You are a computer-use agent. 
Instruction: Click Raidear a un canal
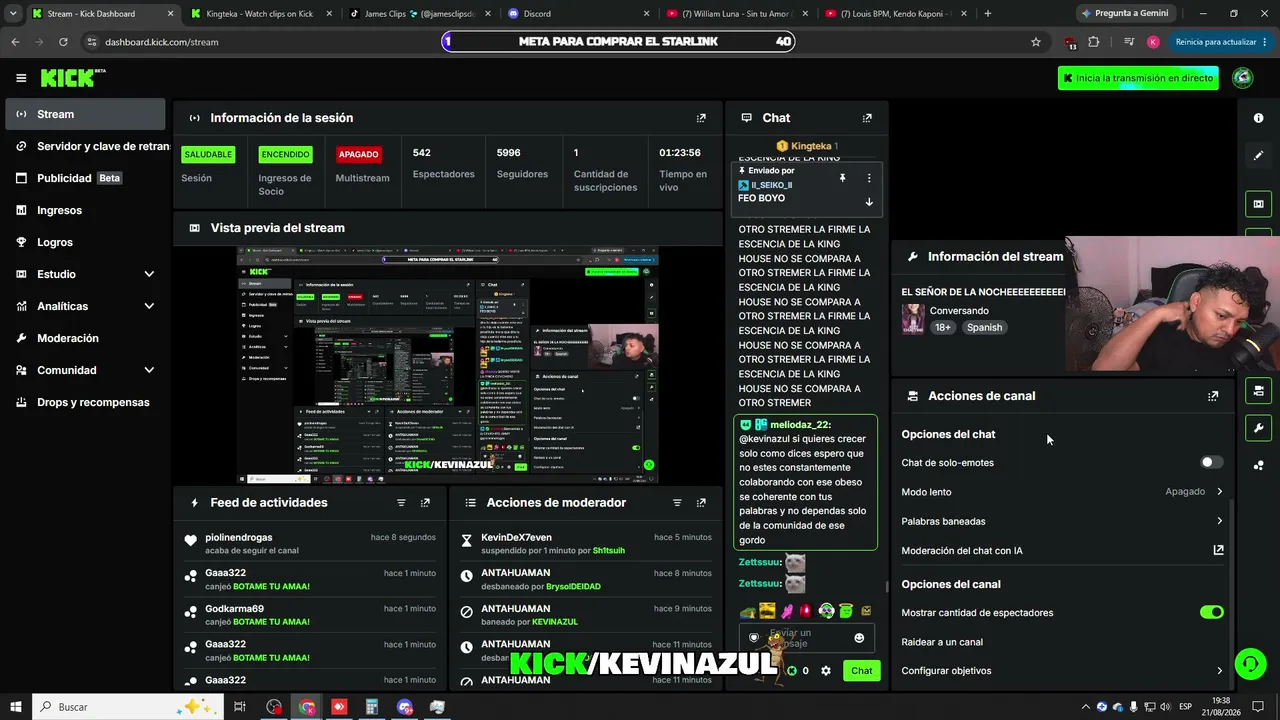pos(942,642)
